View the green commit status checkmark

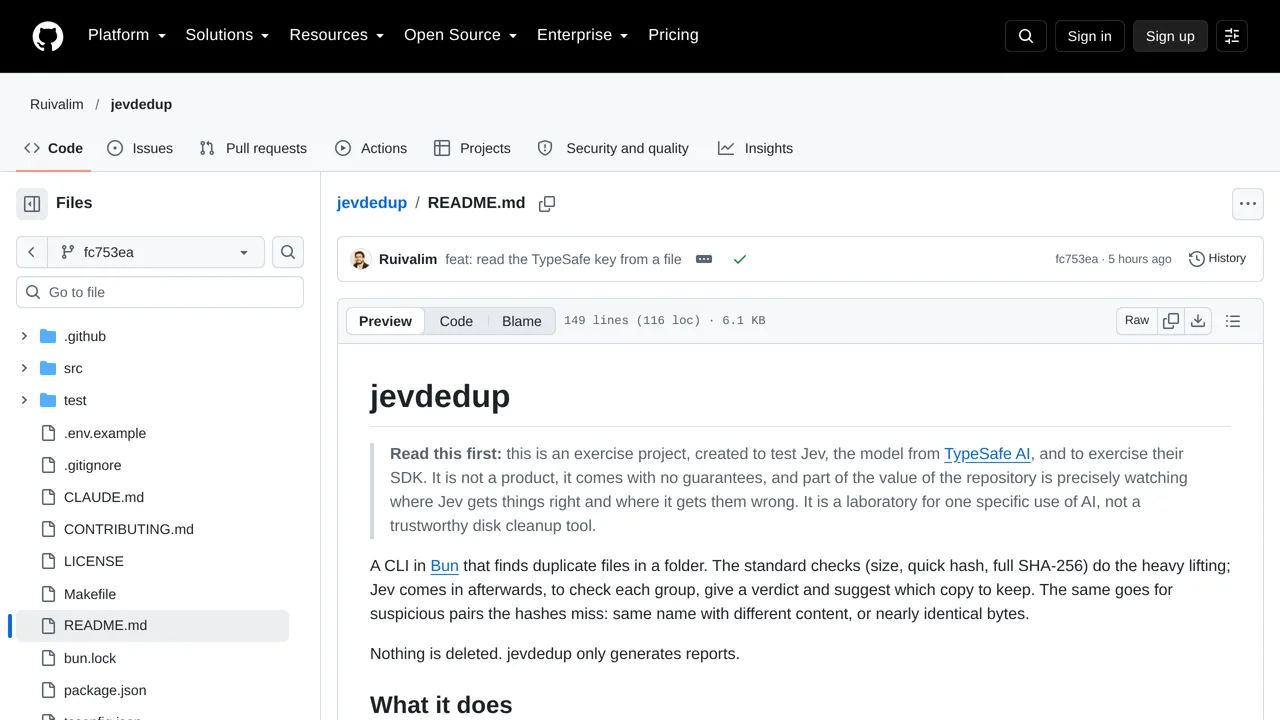tap(740, 259)
